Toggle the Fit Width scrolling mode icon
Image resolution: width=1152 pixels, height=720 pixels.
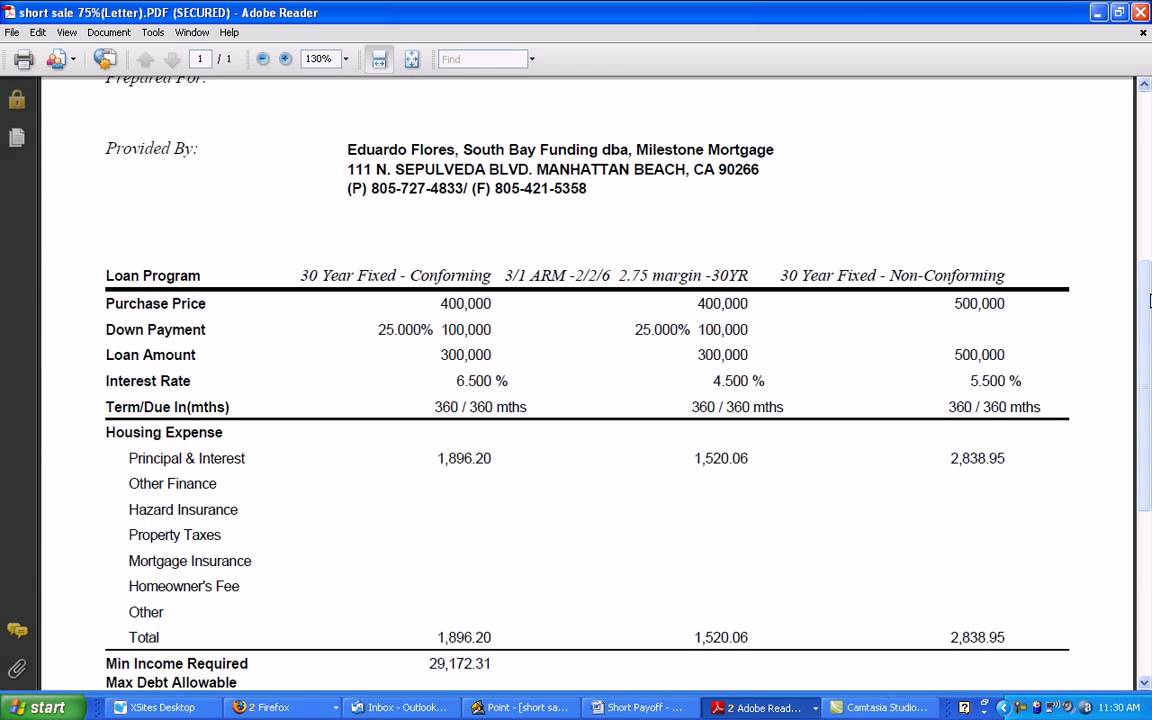379,60
